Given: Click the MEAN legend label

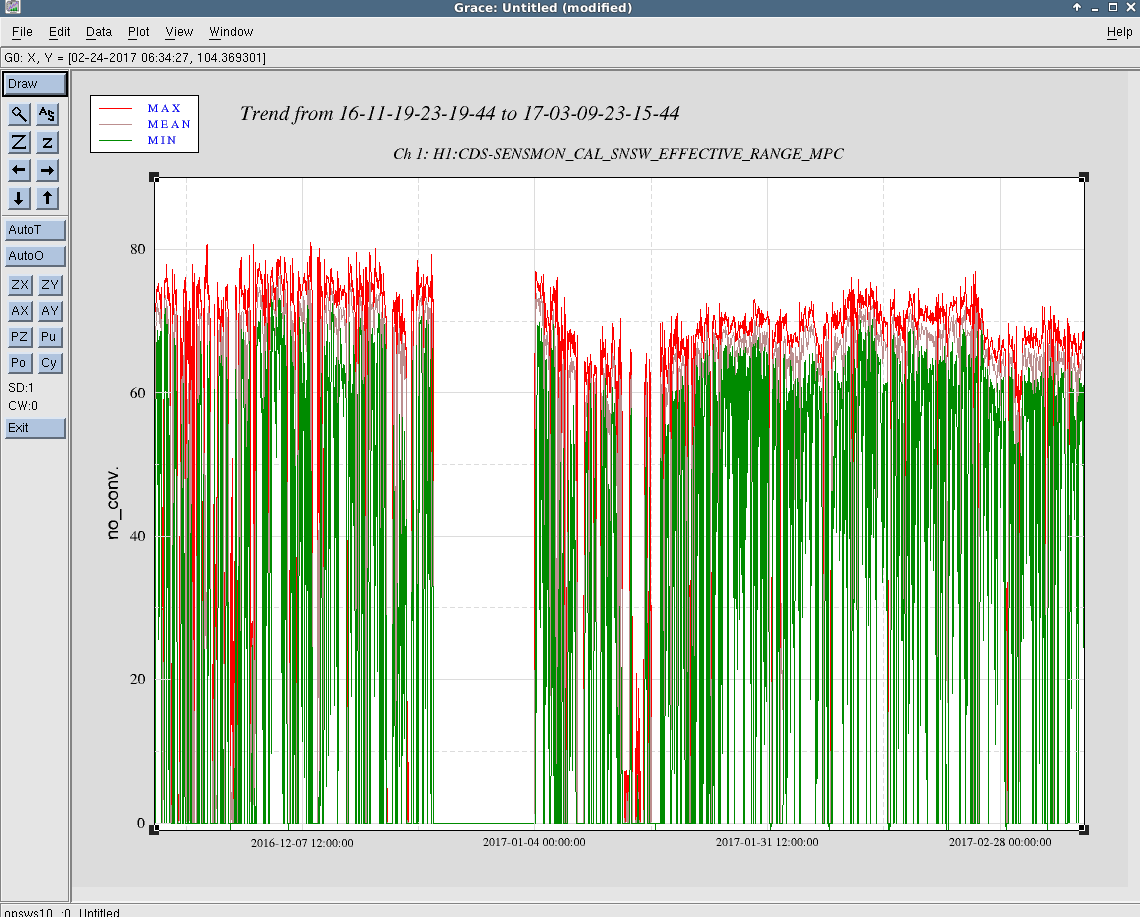Looking at the screenshot, I should [x=169, y=124].
